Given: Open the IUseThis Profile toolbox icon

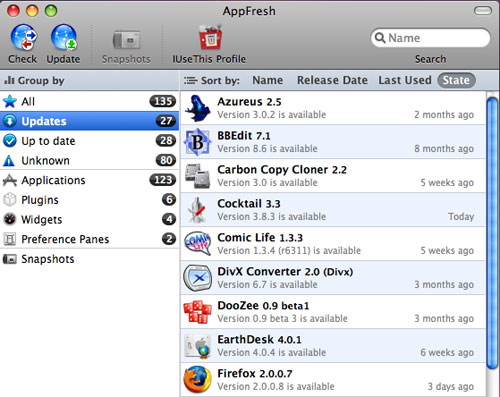Looking at the screenshot, I should 210,37.
